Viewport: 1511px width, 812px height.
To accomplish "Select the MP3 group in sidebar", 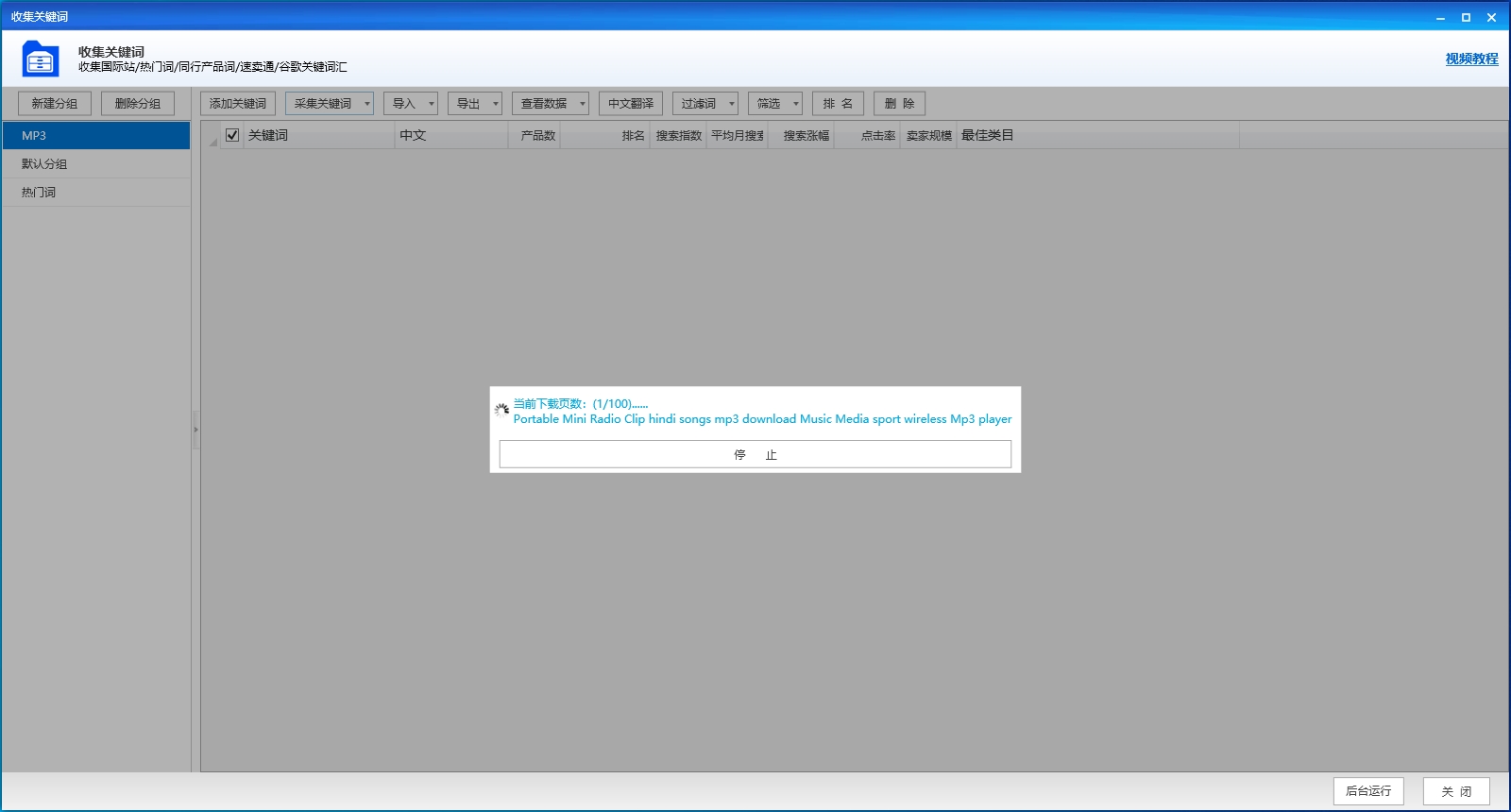I will click(96, 135).
